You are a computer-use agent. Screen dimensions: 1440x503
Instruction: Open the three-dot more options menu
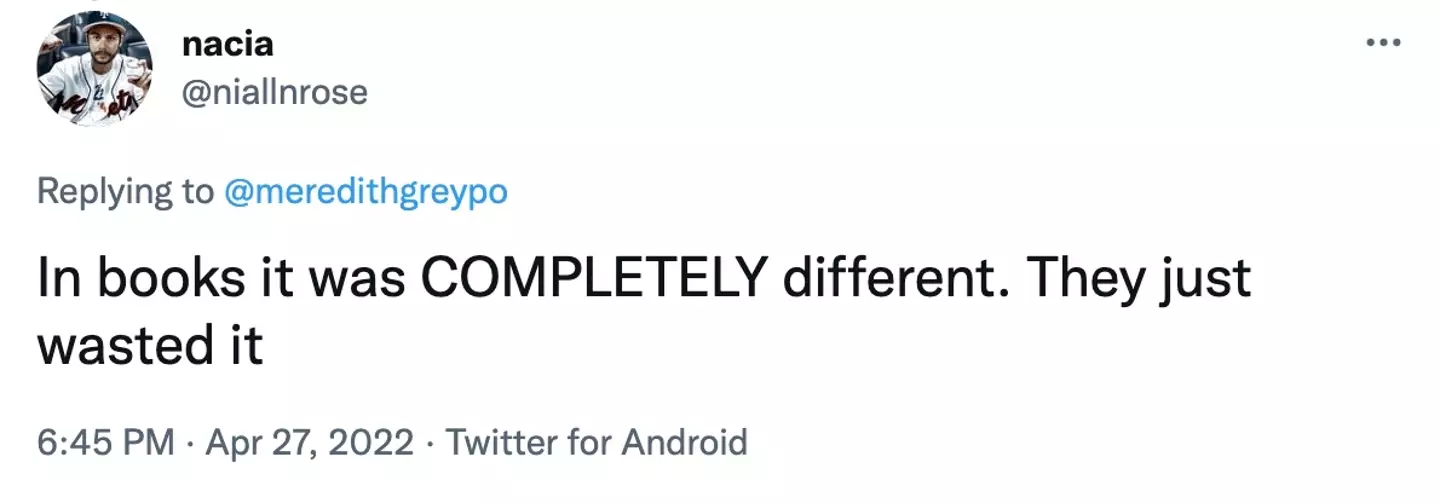[x=1384, y=43]
